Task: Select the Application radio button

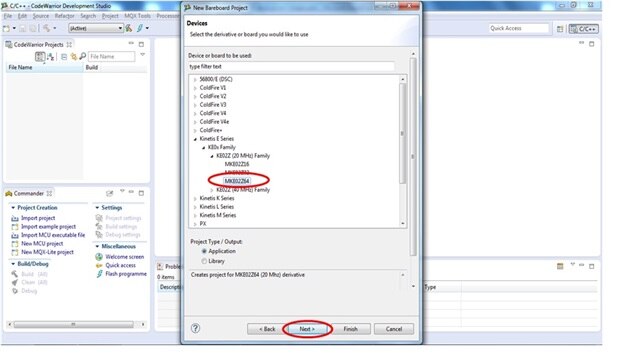Action: click(x=204, y=251)
